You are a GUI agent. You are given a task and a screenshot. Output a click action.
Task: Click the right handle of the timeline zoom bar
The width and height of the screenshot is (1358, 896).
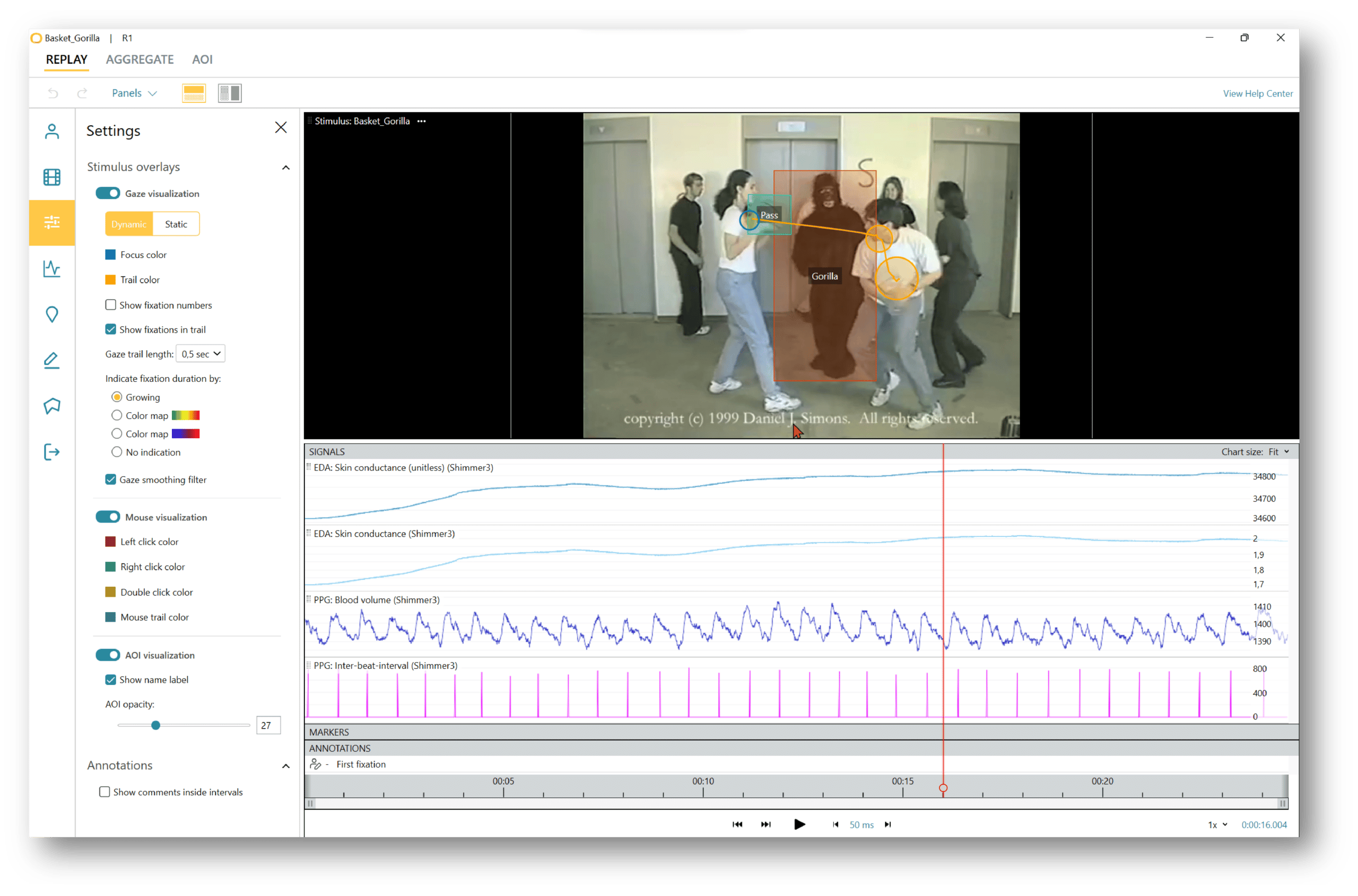1283,804
